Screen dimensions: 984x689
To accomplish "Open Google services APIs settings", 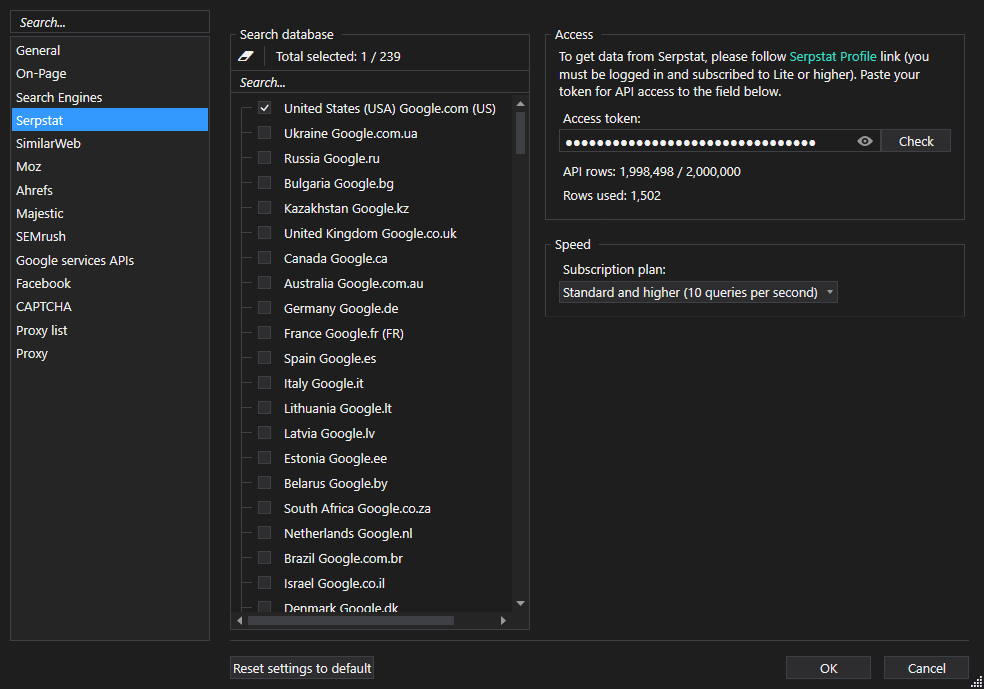I will (x=110, y=260).
